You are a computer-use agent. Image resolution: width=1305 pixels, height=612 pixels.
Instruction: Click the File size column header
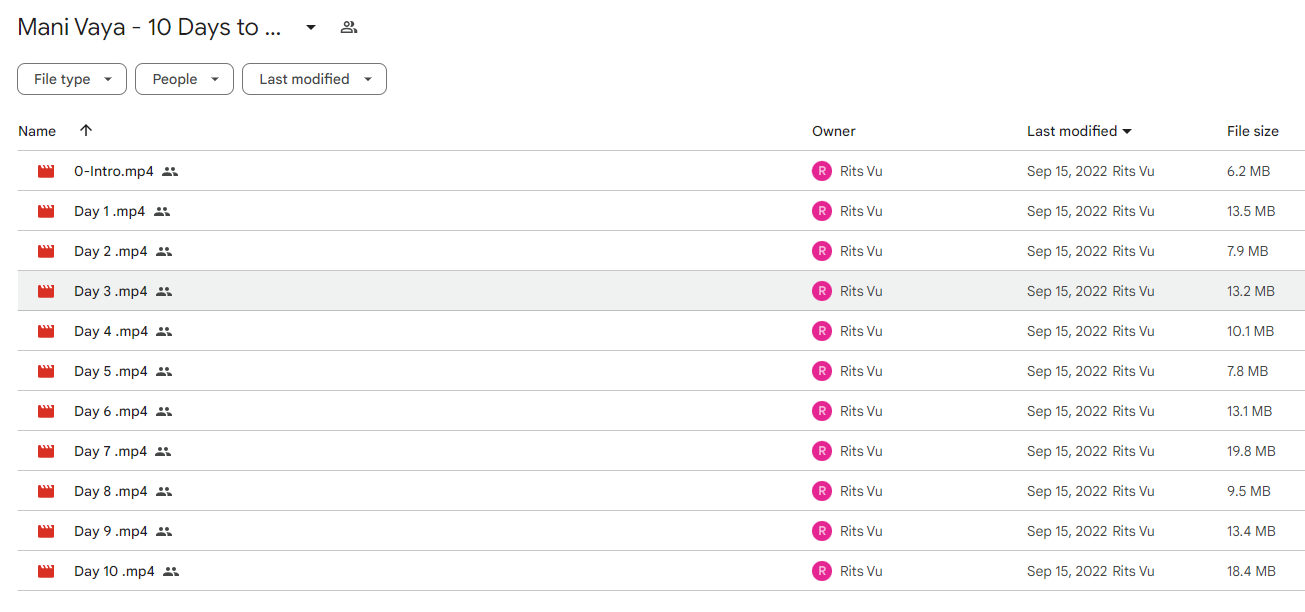click(1253, 131)
